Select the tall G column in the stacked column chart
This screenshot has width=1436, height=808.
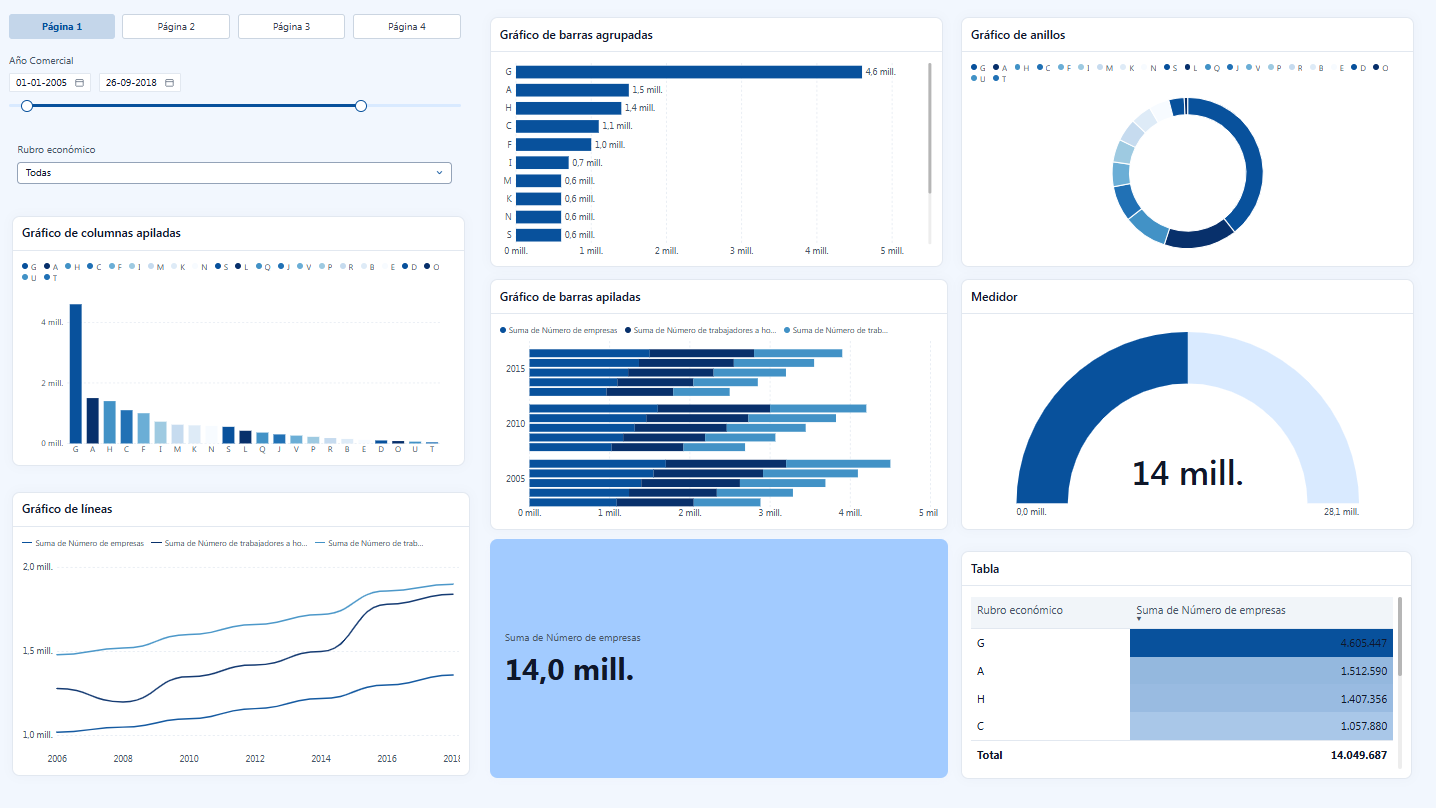[x=75, y=373]
